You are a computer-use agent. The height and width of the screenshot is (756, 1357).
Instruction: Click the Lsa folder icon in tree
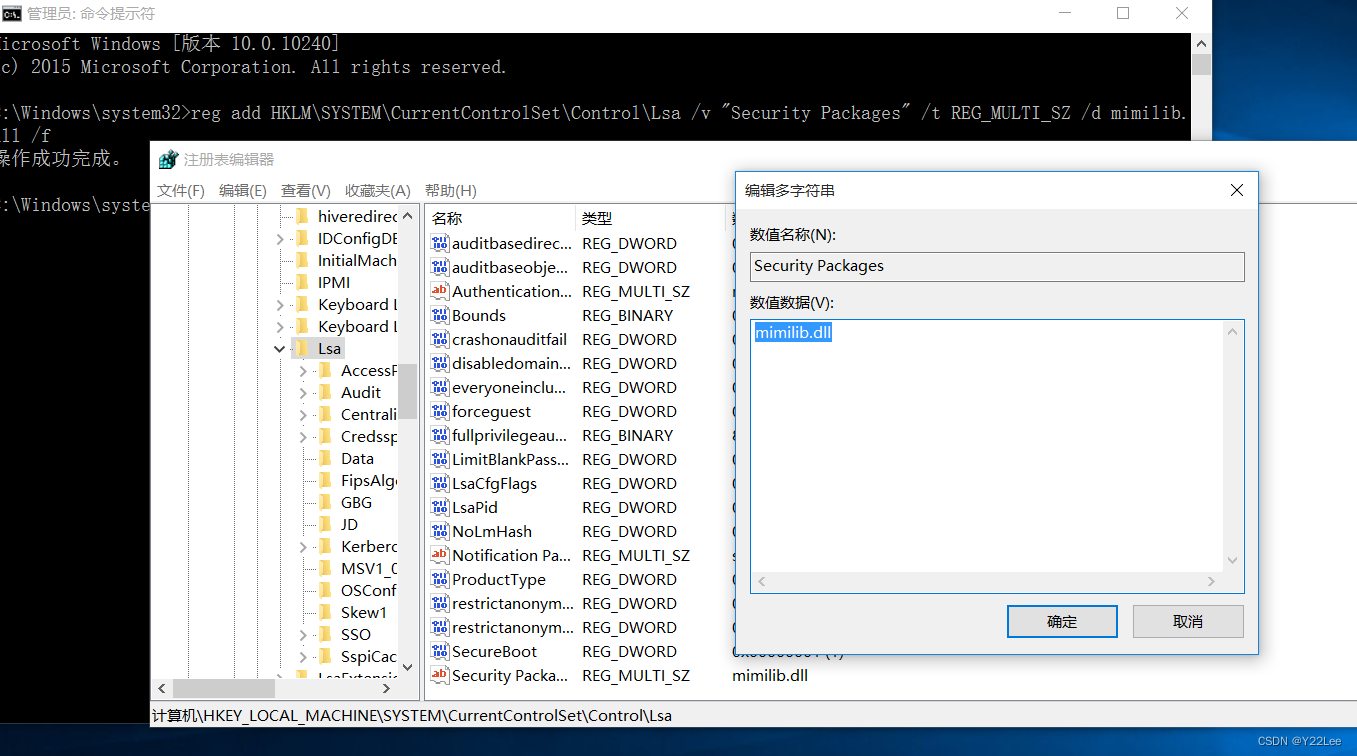[302, 348]
